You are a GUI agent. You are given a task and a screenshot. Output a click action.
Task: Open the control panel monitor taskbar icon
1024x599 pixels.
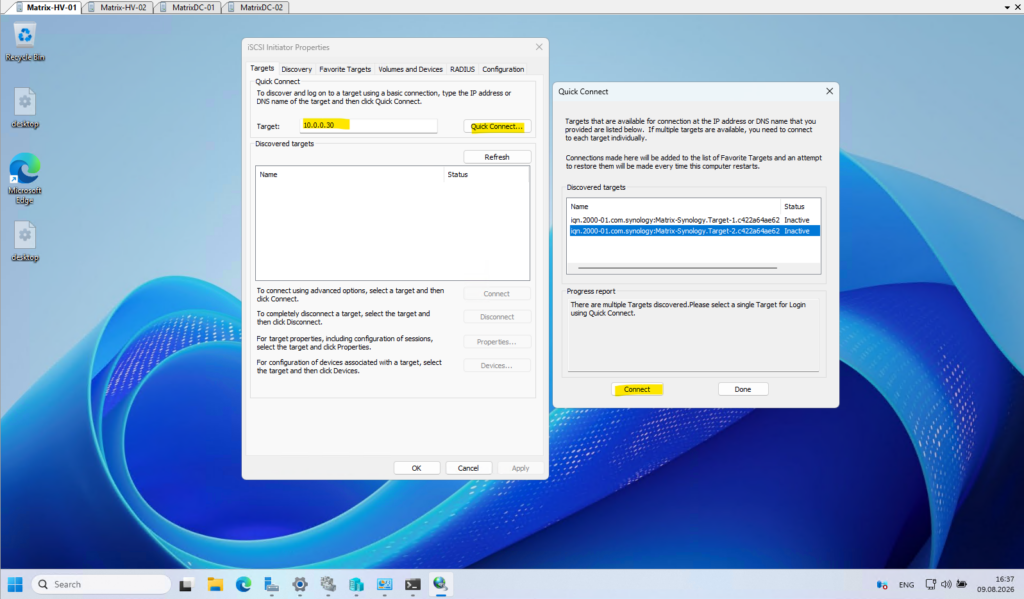[384, 585]
